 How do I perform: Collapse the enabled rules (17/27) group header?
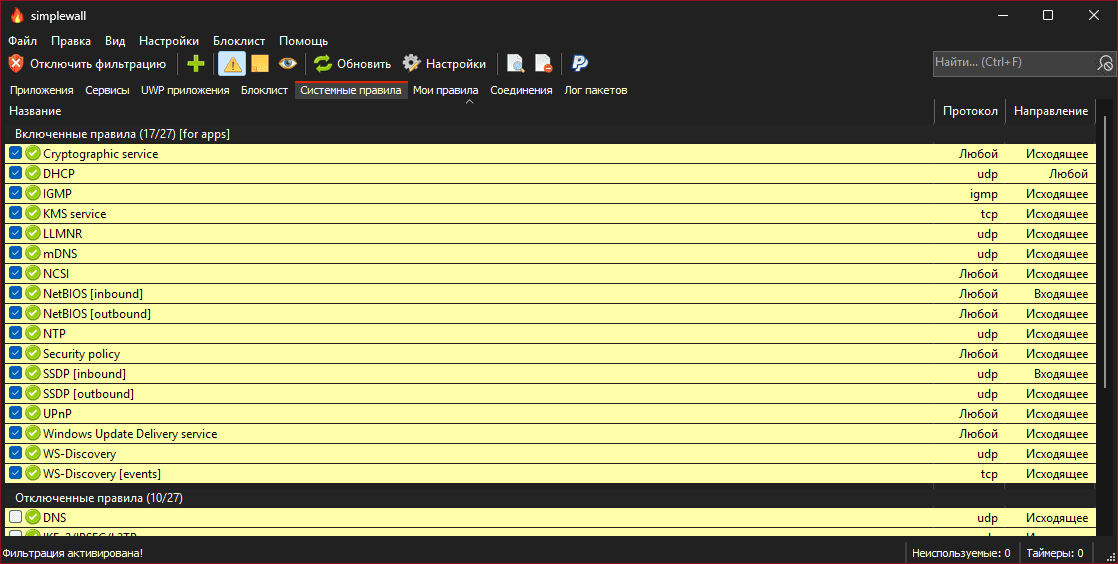(x=122, y=133)
